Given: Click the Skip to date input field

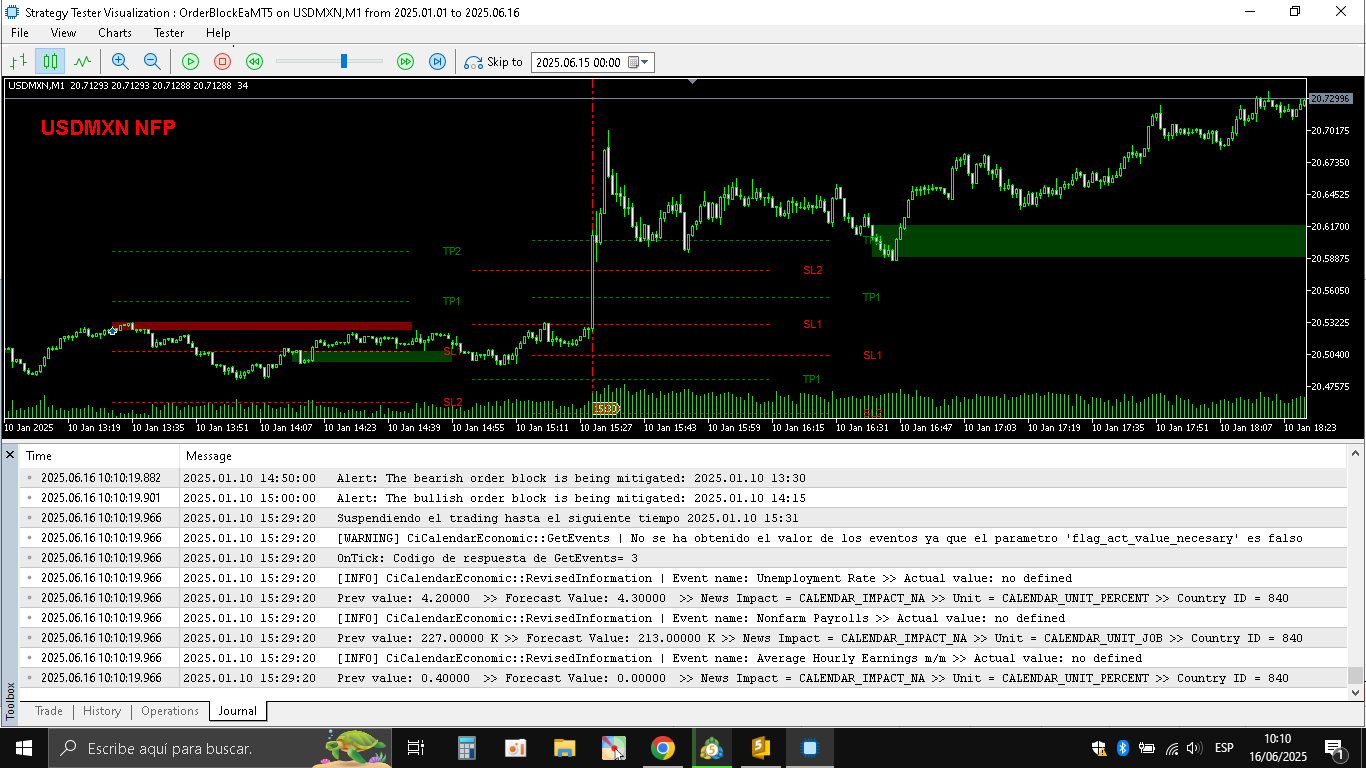Looking at the screenshot, I should pyautogui.click(x=578, y=62).
